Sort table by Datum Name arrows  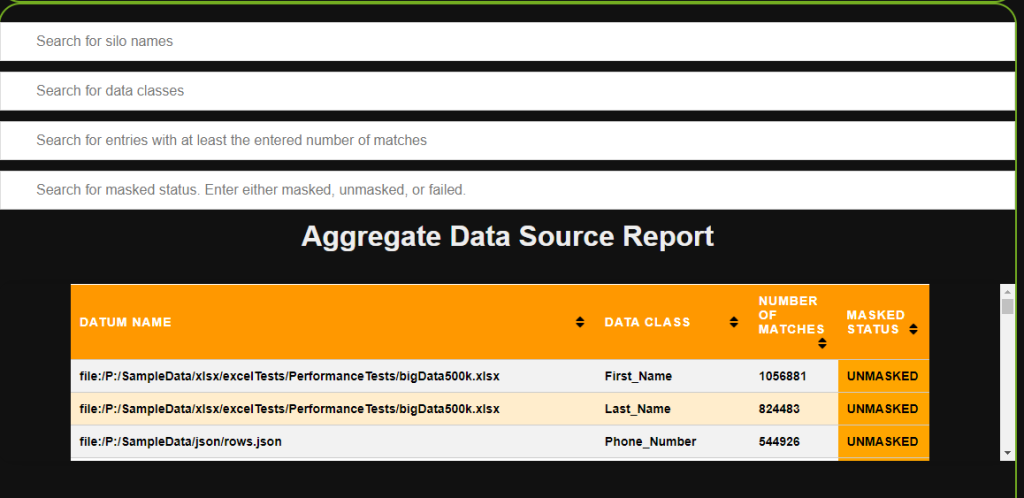click(580, 322)
